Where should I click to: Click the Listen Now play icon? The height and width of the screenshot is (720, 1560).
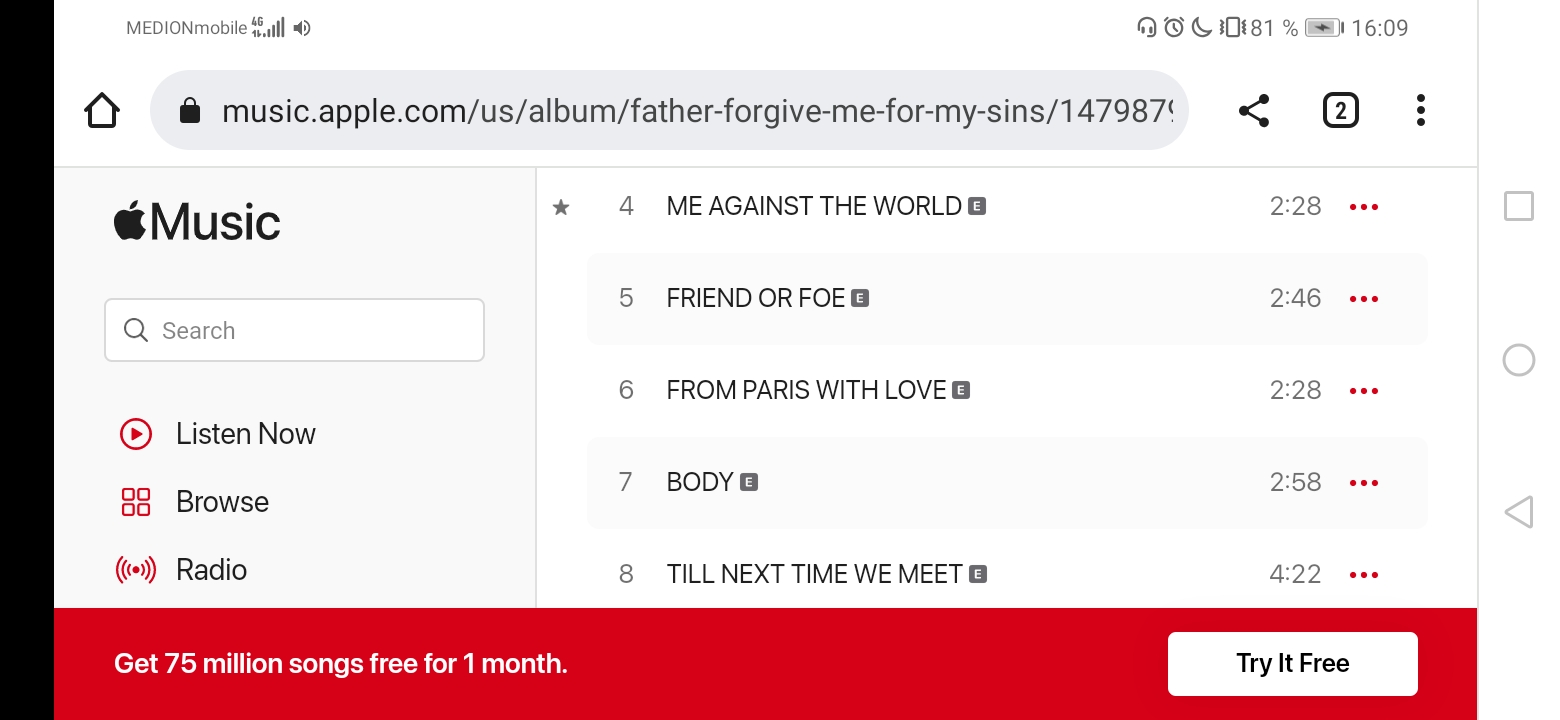[x=135, y=434]
